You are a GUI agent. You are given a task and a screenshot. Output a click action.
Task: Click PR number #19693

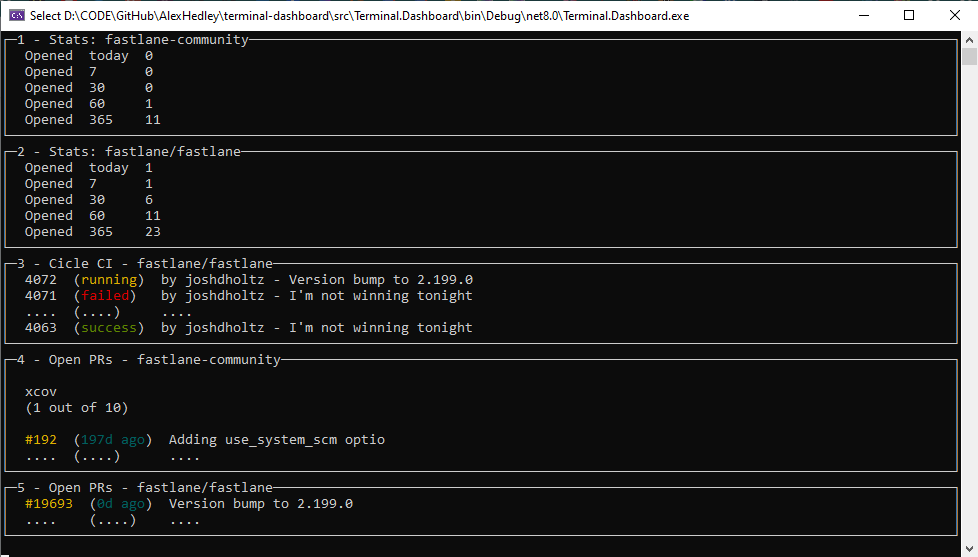pos(49,504)
